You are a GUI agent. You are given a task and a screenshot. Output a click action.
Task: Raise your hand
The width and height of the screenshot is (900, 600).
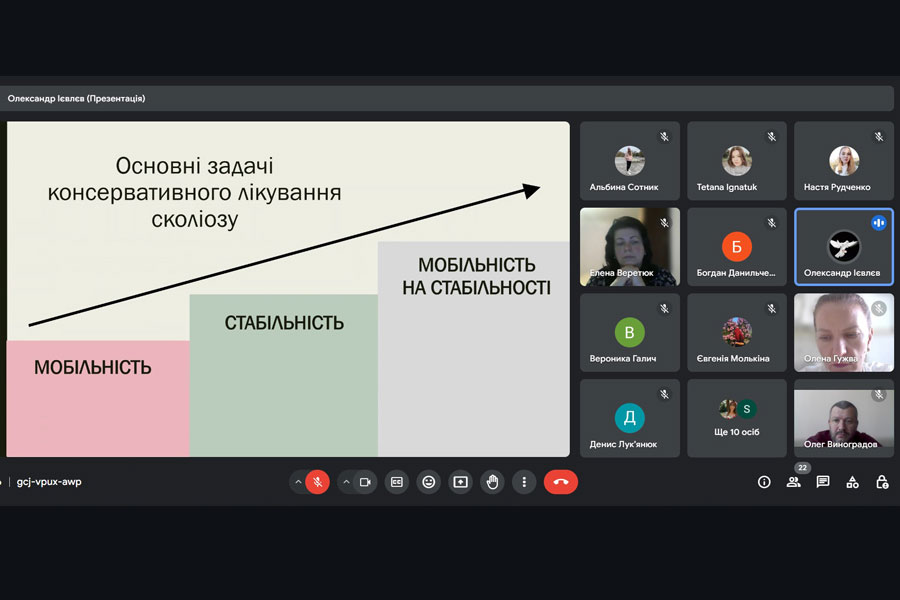click(x=492, y=482)
